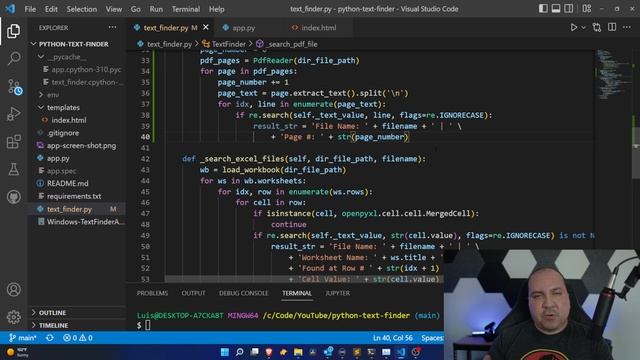Open Customize Layout icon in title bar
This screenshot has width=640, height=360.
click(587, 9)
